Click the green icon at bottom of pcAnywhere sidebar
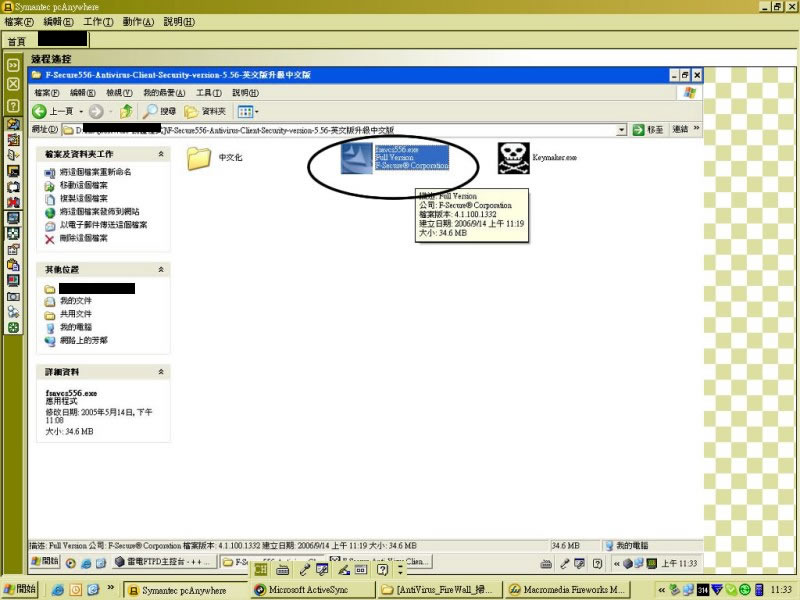The width and height of the screenshot is (800, 600). [x=13, y=328]
